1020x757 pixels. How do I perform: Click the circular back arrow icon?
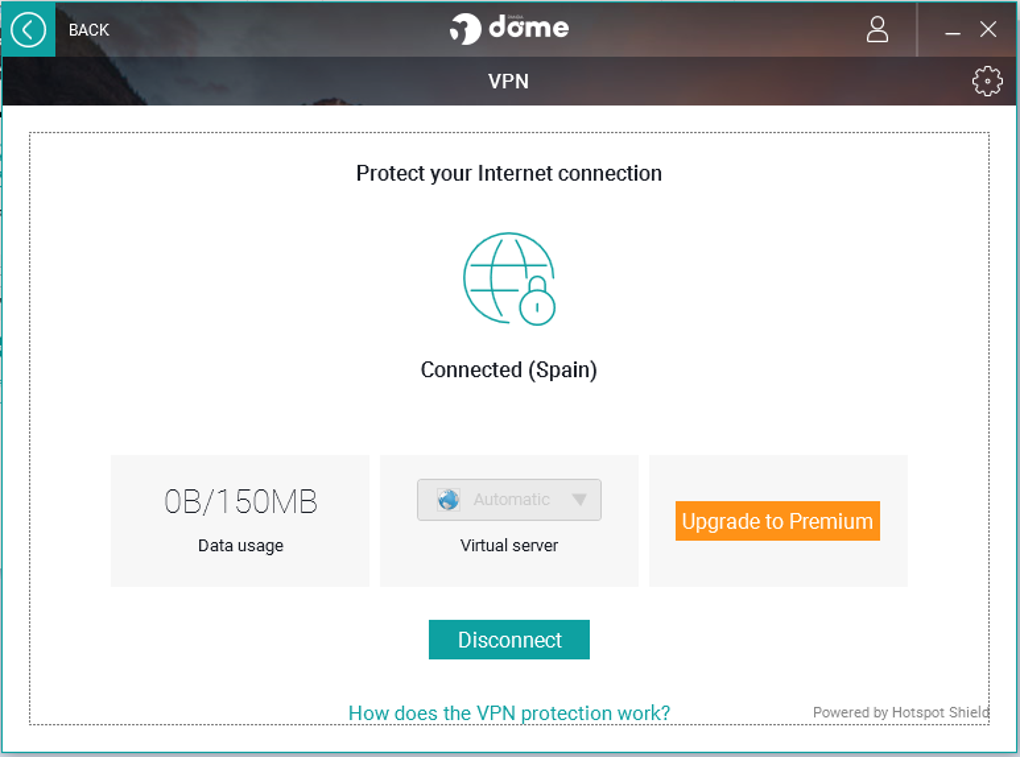(28, 30)
